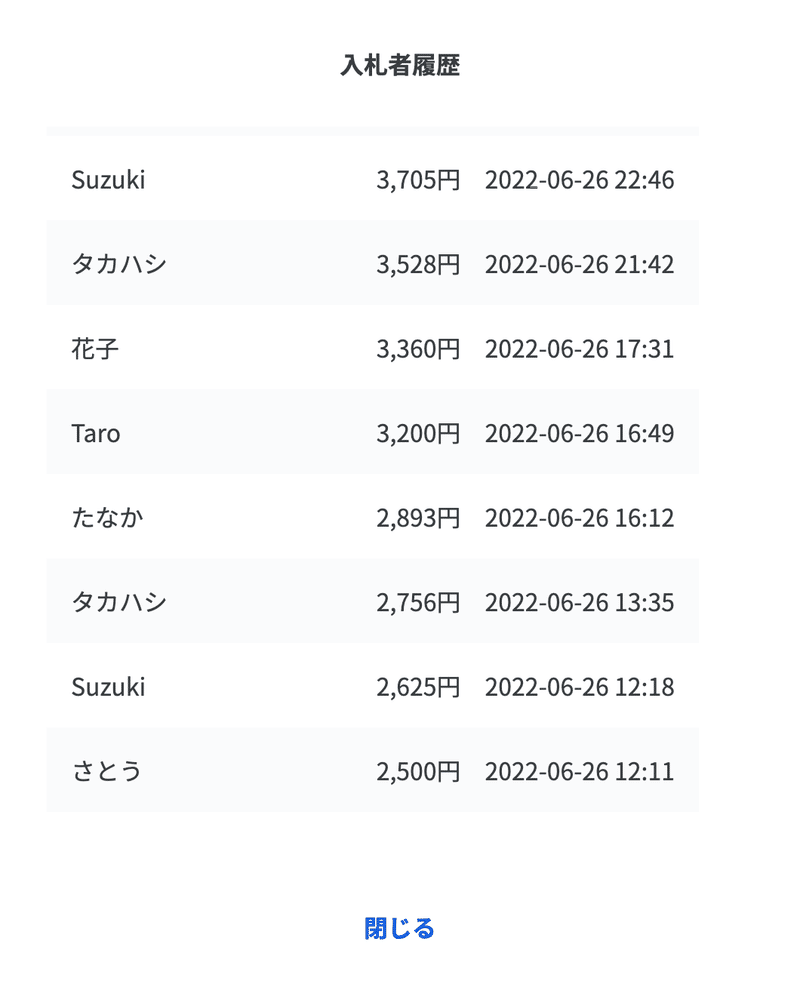The image size is (800, 990).
Task: Select the 3,360円 bid amount
Action: (x=418, y=349)
